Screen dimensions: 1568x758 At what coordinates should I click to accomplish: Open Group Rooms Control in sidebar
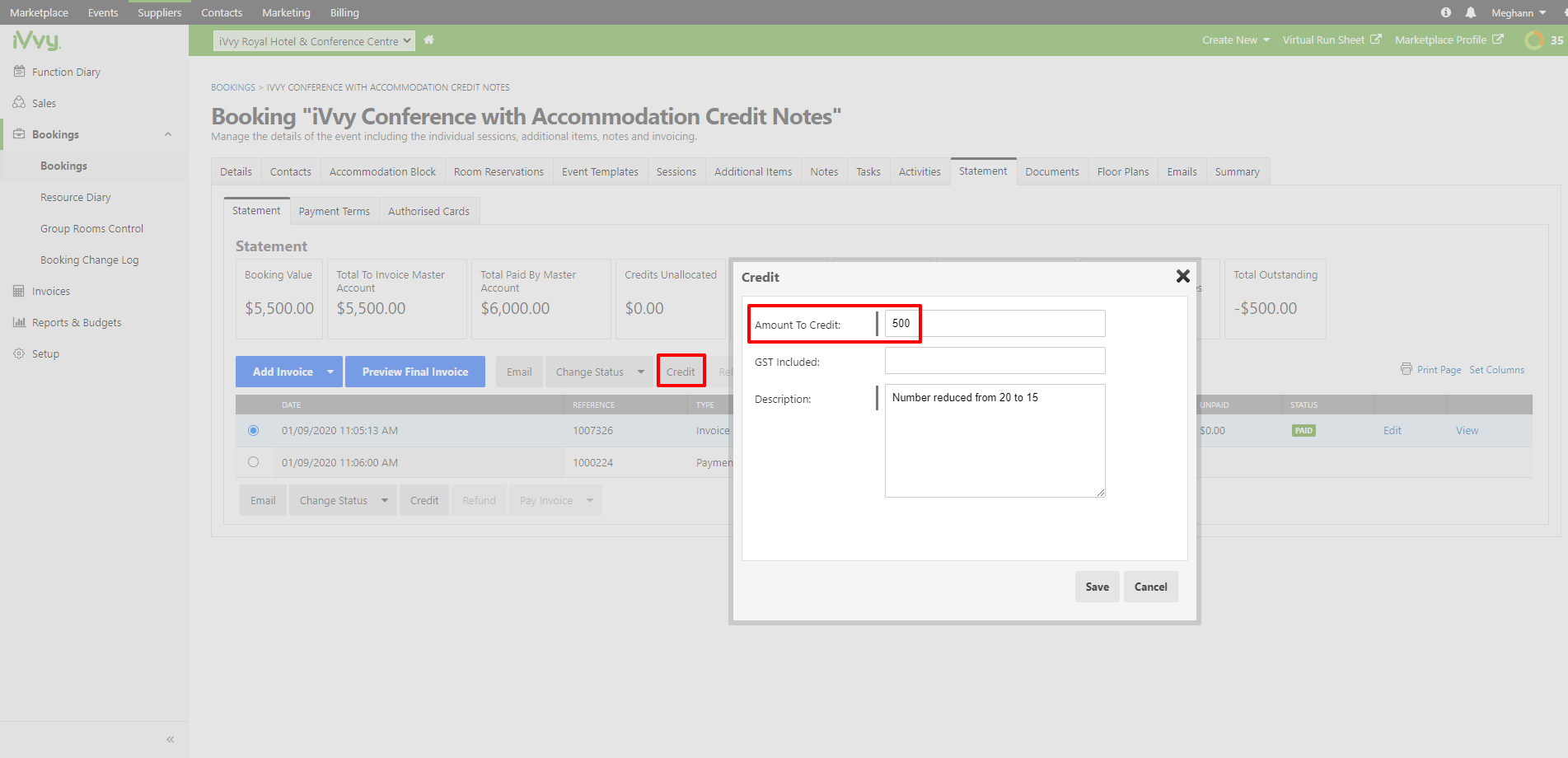(91, 228)
